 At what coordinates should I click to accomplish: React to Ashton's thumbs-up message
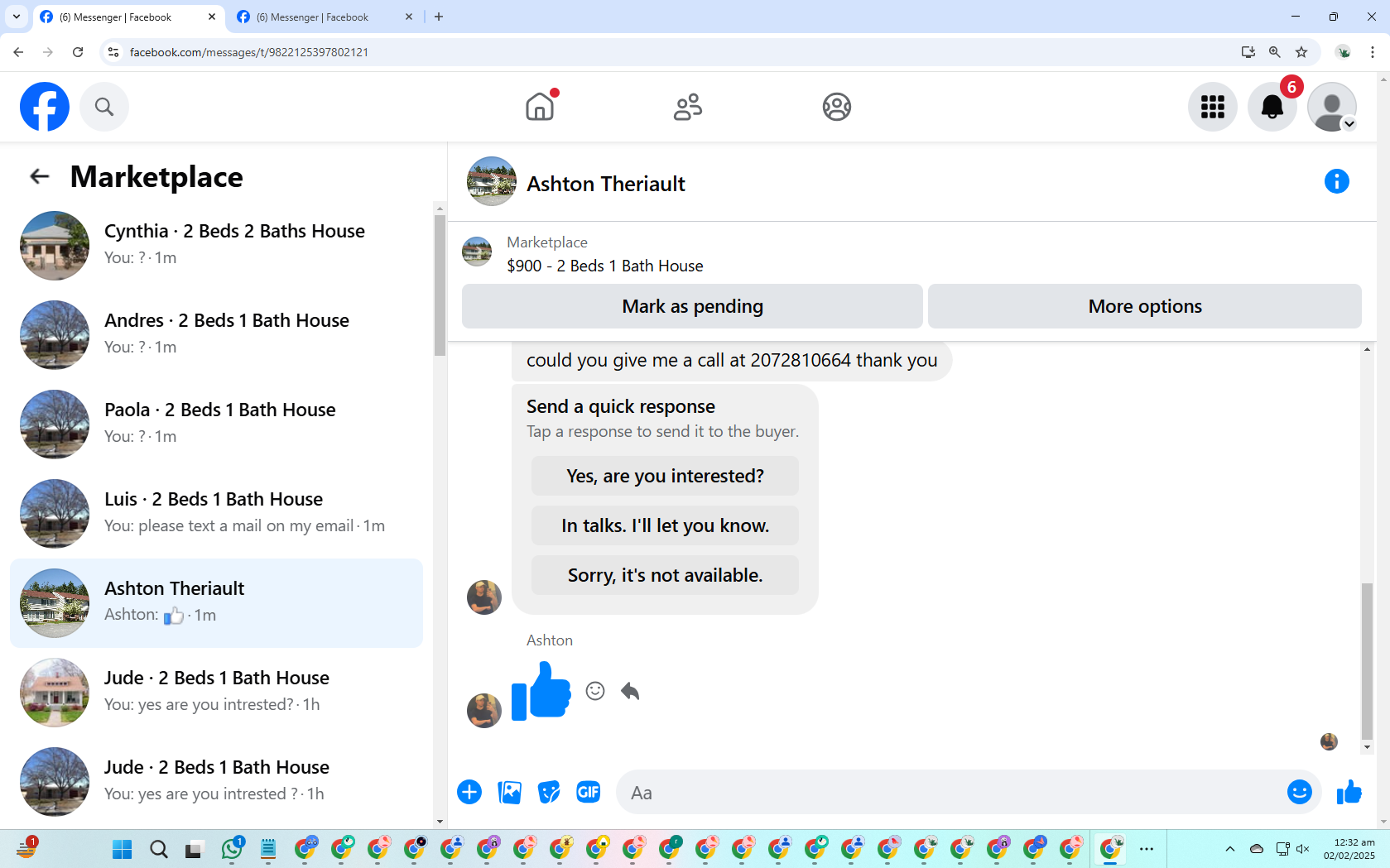(595, 691)
